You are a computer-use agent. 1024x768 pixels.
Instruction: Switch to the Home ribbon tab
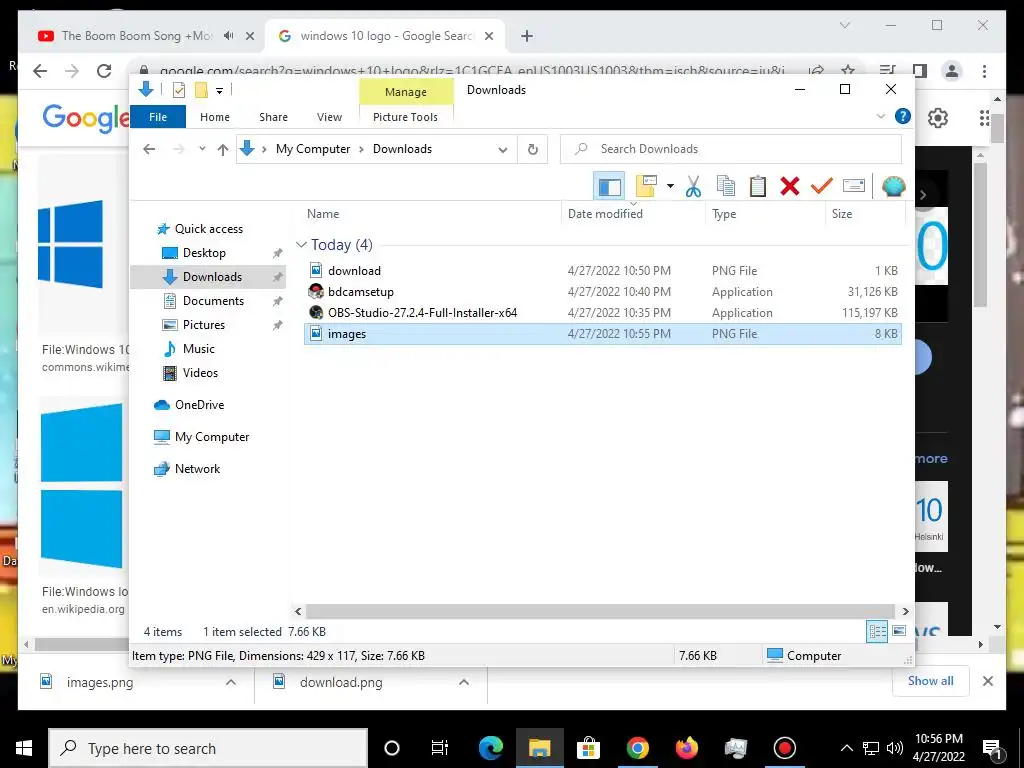coord(215,117)
